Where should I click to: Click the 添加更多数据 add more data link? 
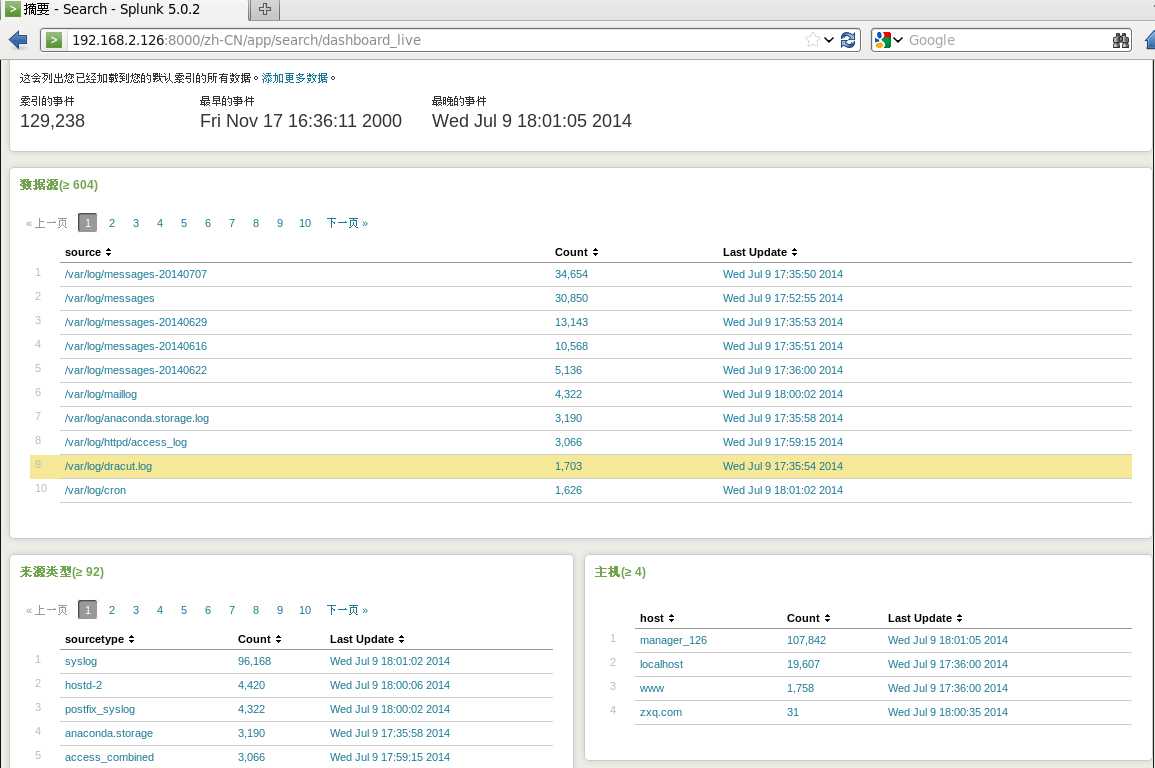(295, 78)
